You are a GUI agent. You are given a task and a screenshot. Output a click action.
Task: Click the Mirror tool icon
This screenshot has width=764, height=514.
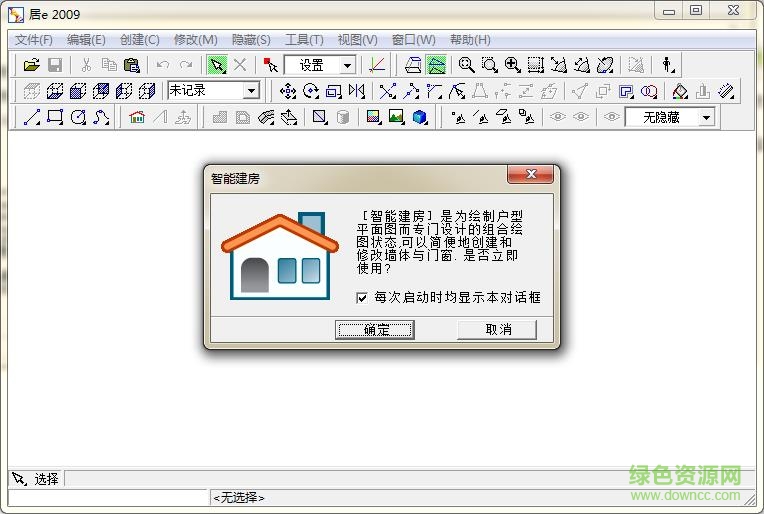pyautogui.click(x=357, y=91)
